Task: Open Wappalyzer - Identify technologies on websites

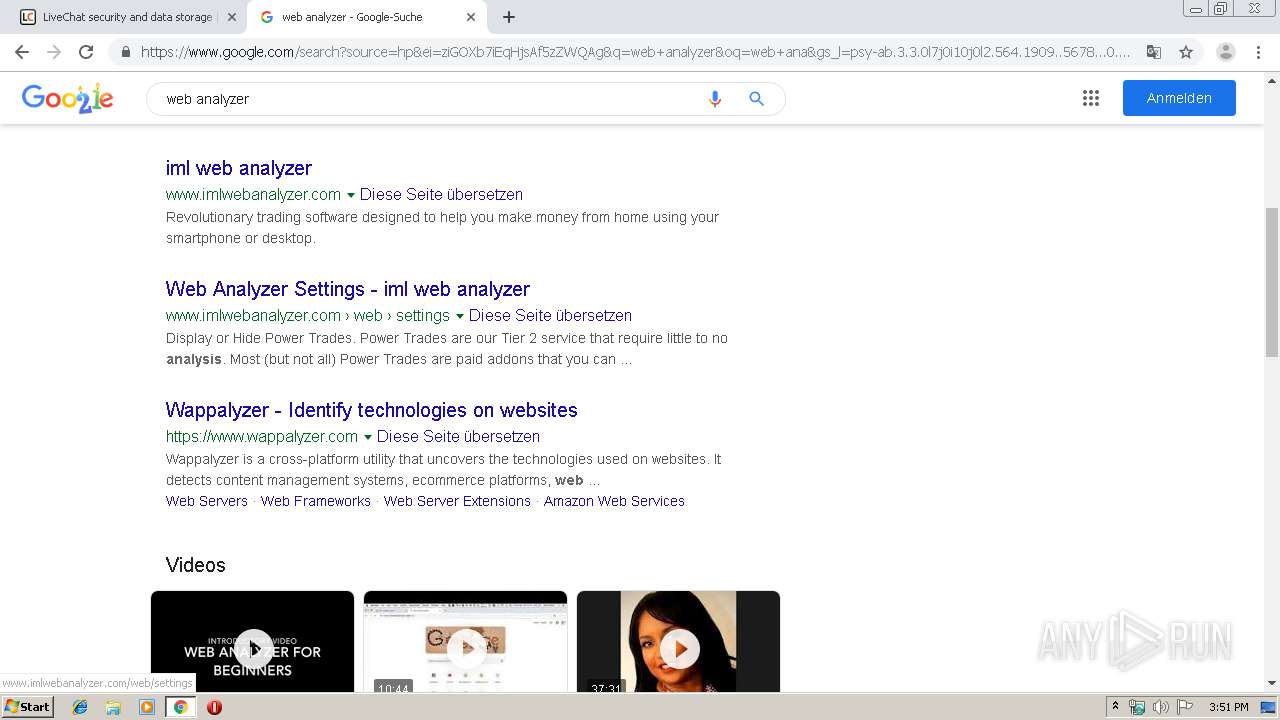Action: point(372,410)
